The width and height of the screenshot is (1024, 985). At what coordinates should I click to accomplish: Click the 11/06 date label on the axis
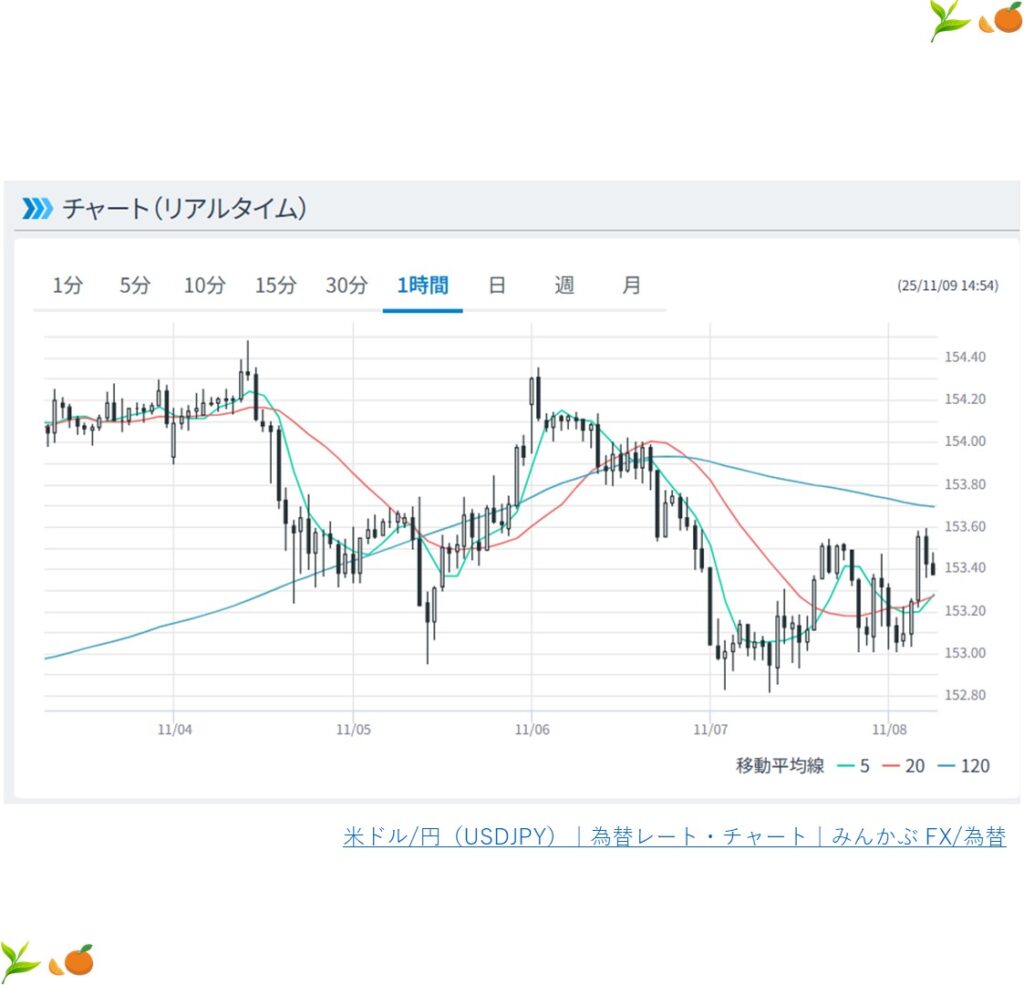tap(531, 730)
